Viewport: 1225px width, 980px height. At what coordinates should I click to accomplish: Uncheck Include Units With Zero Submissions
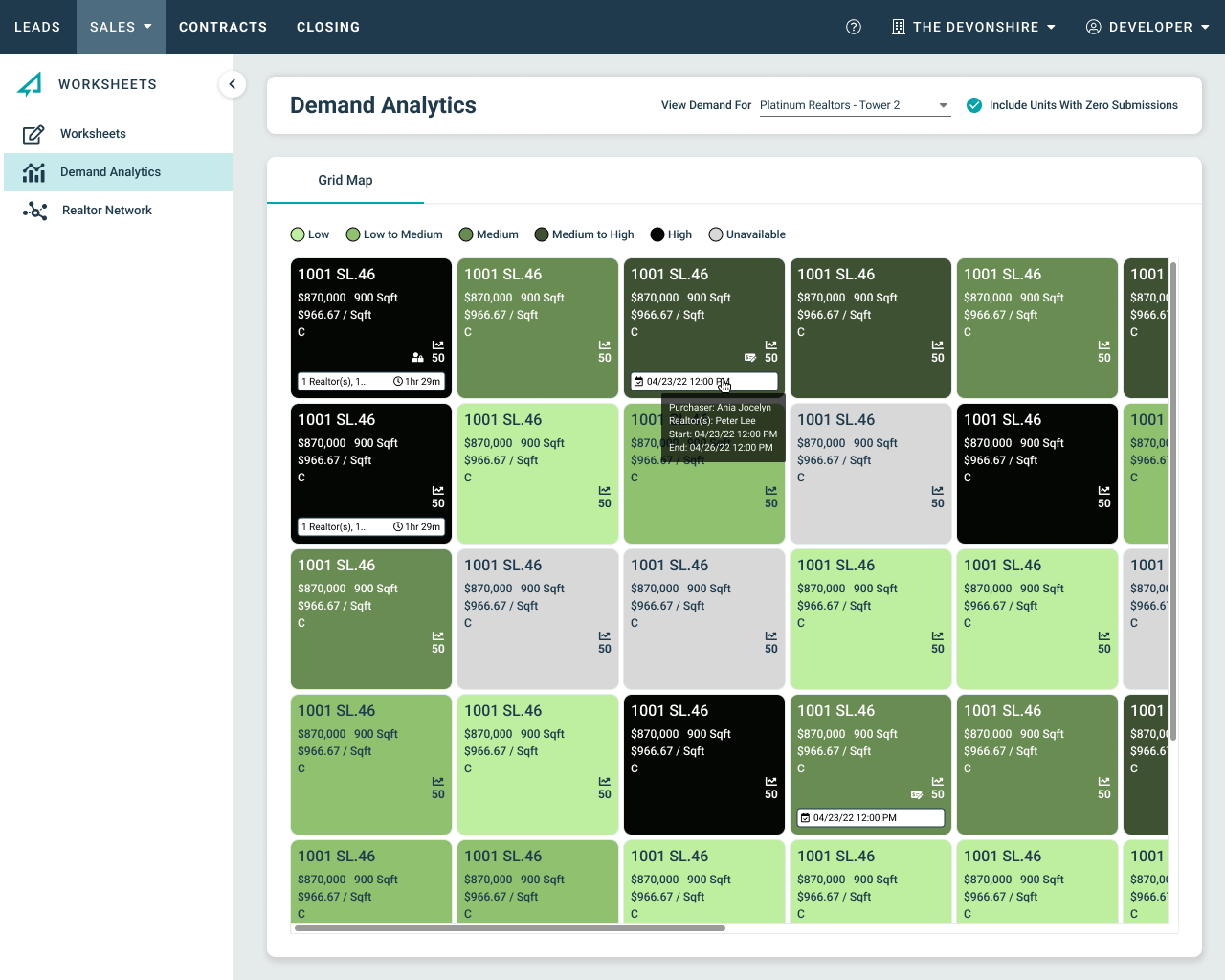974,105
